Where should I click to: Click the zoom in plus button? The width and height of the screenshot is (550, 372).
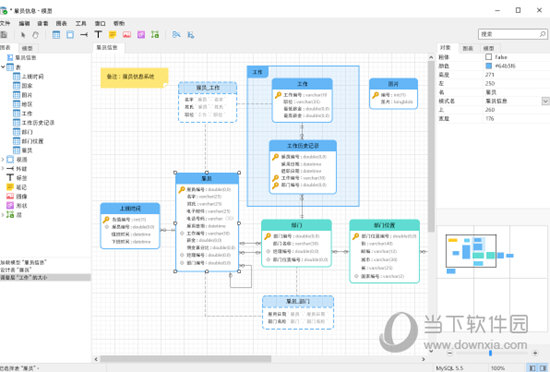point(535,353)
